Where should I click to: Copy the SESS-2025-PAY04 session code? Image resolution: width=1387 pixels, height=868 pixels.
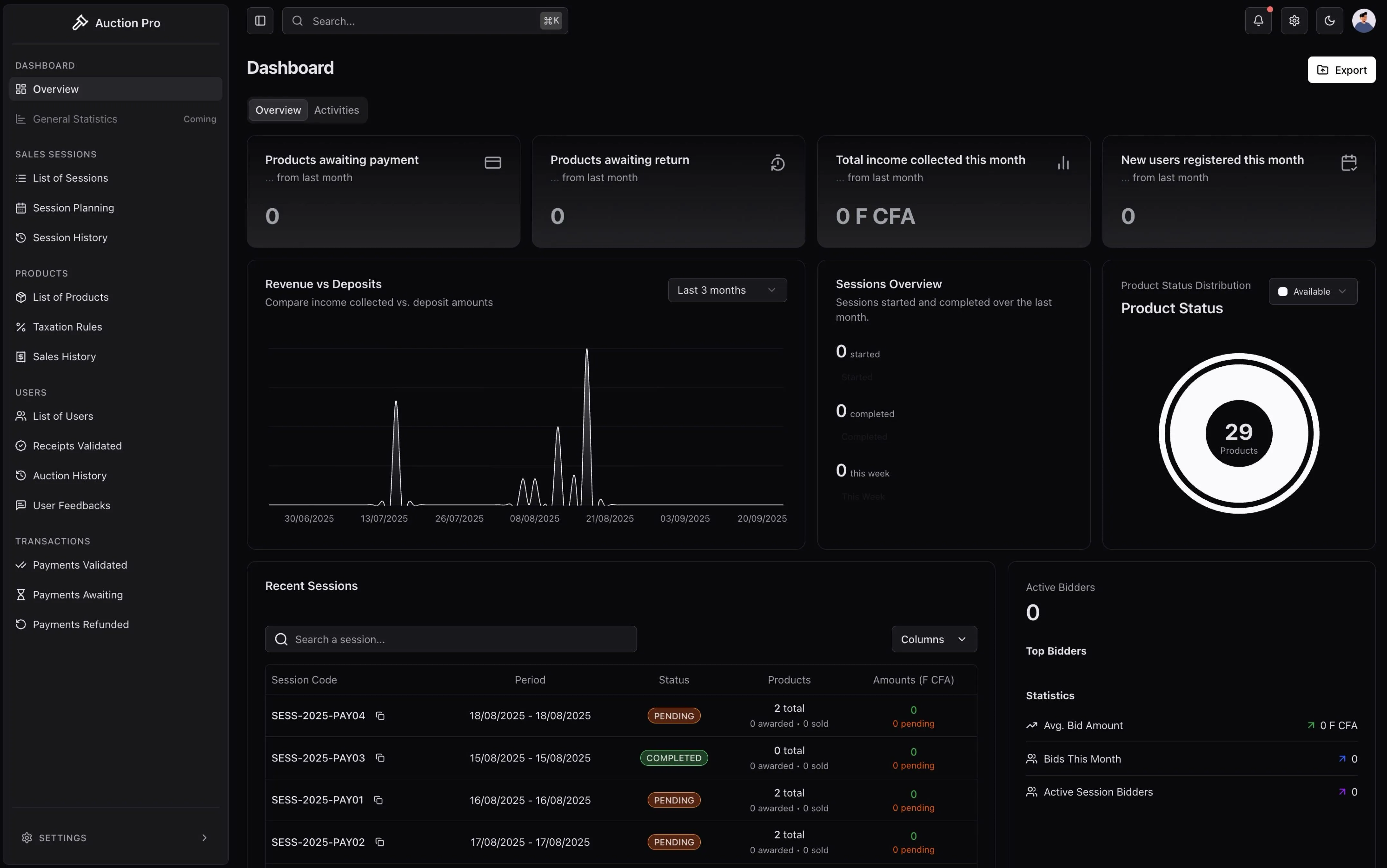[380, 716]
